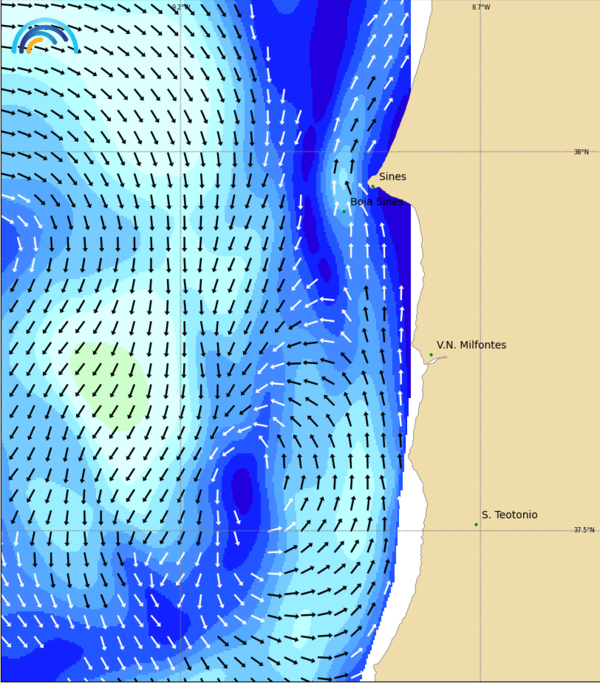Click the pale green patch in the ocean

(x=110, y=383)
